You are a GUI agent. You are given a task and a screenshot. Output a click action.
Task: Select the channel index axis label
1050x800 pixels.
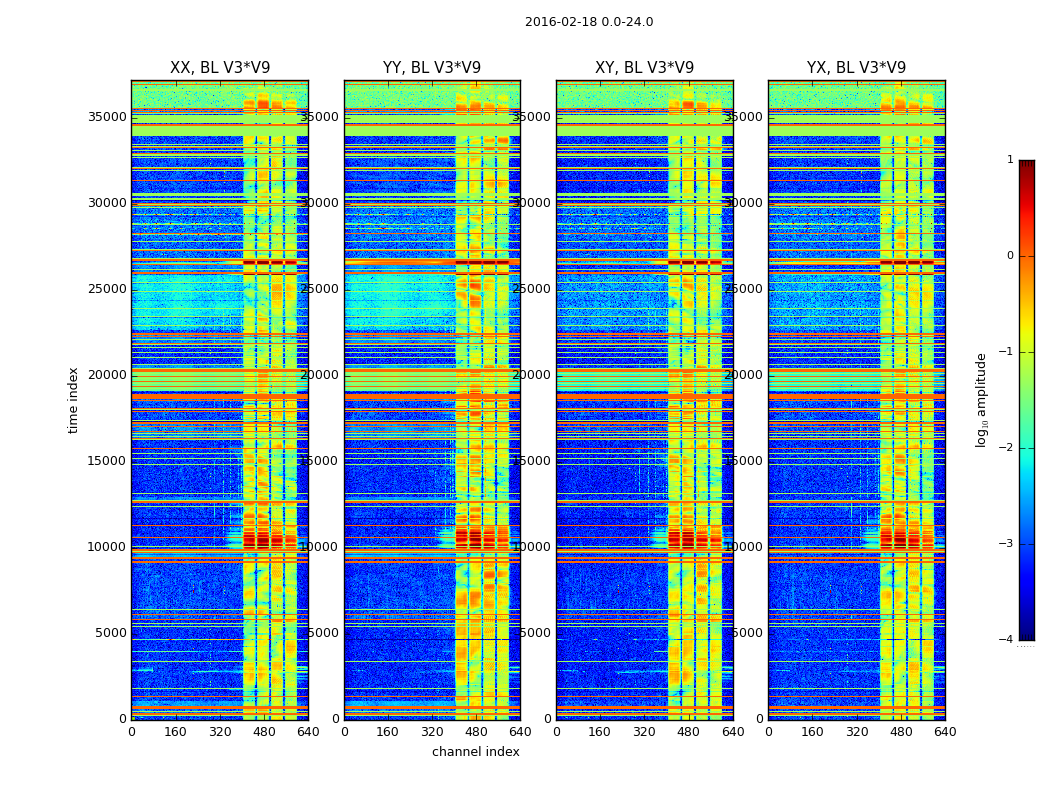point(475,752)
